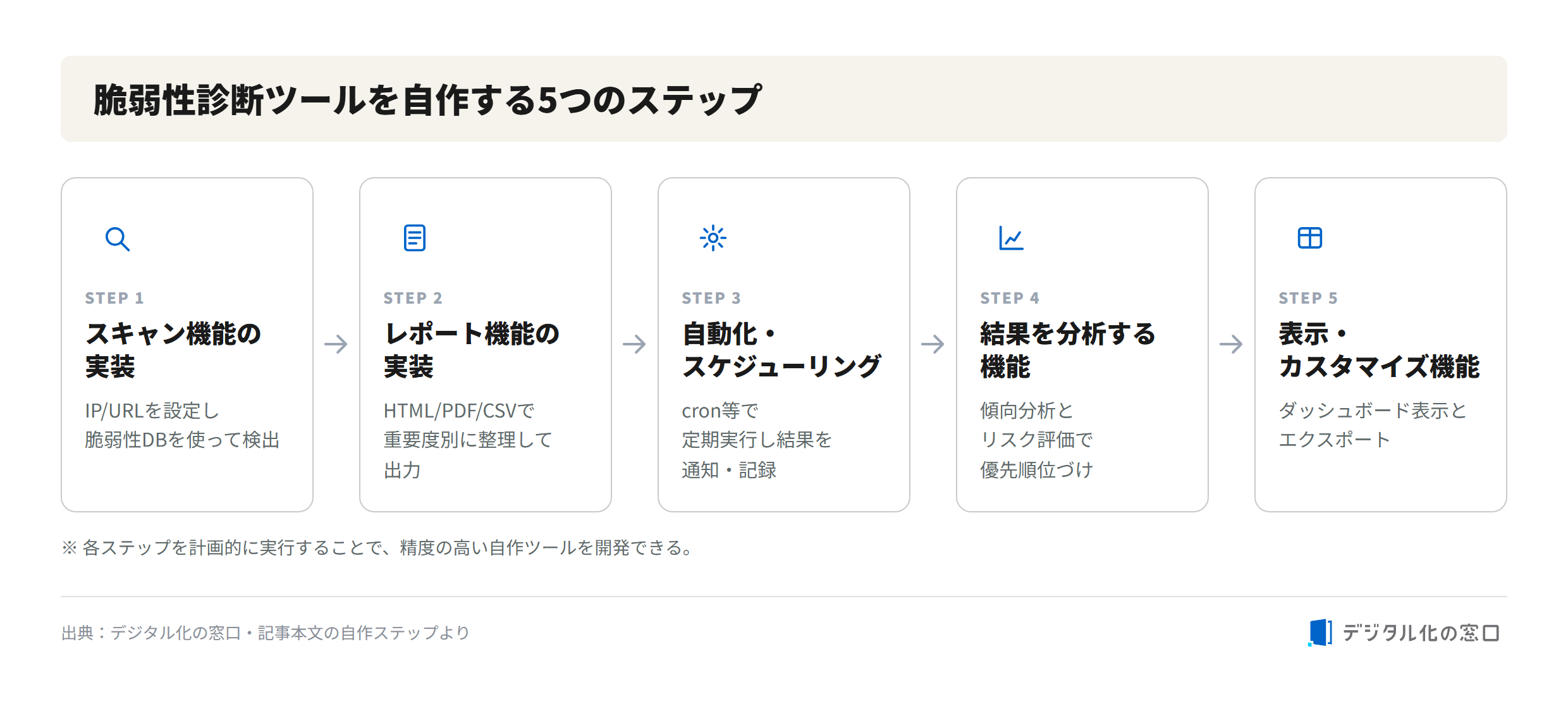The height and width of the screenshot is (706, 1568).
Task: Select the レポート機能の実装 heading
Action: (472, 350)
